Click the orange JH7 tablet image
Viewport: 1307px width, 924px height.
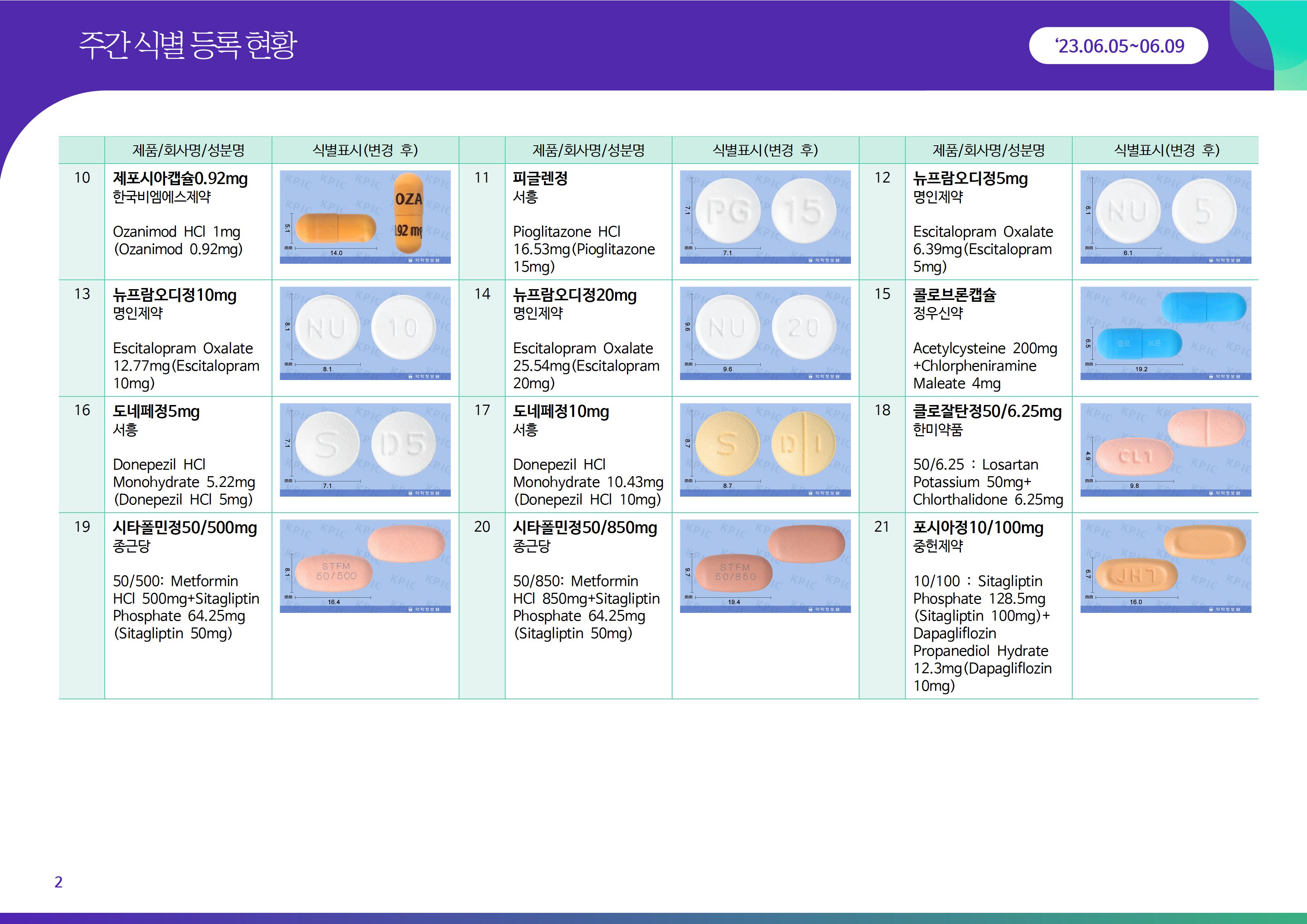click(1165, 566)
